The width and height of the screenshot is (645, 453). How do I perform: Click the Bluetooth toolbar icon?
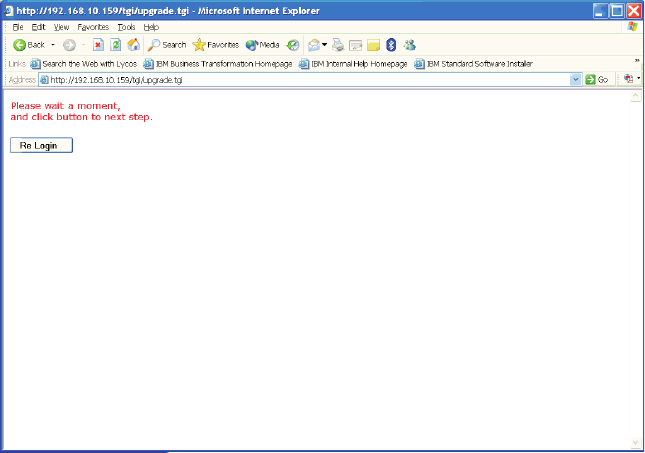391,45
